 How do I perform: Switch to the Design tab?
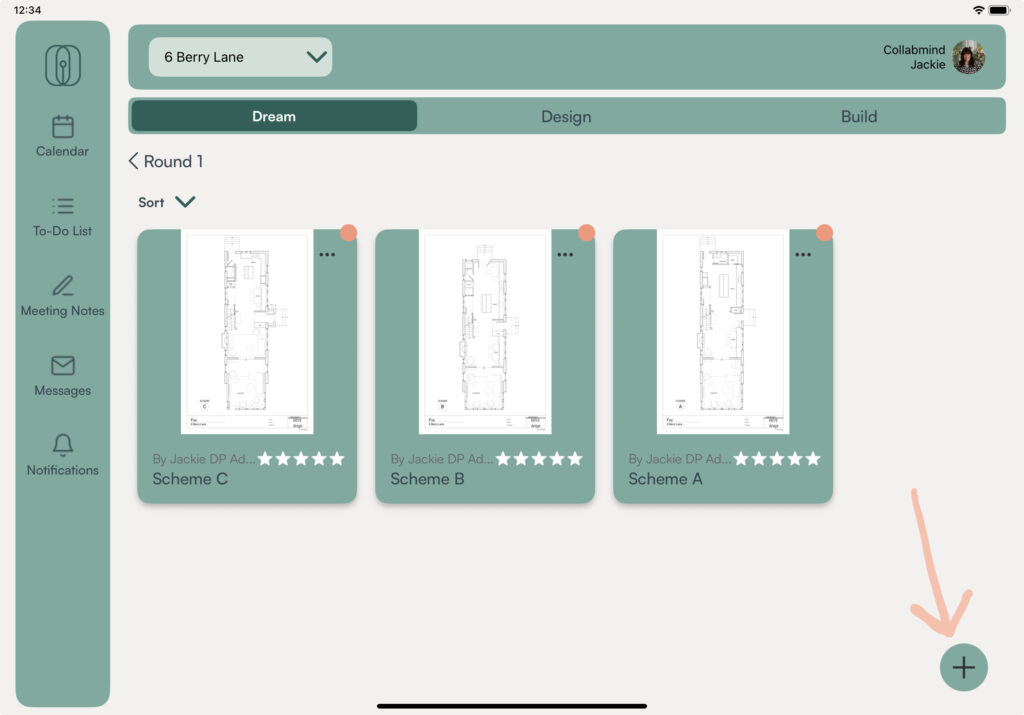pyautogui.click(x=566, y=116)
